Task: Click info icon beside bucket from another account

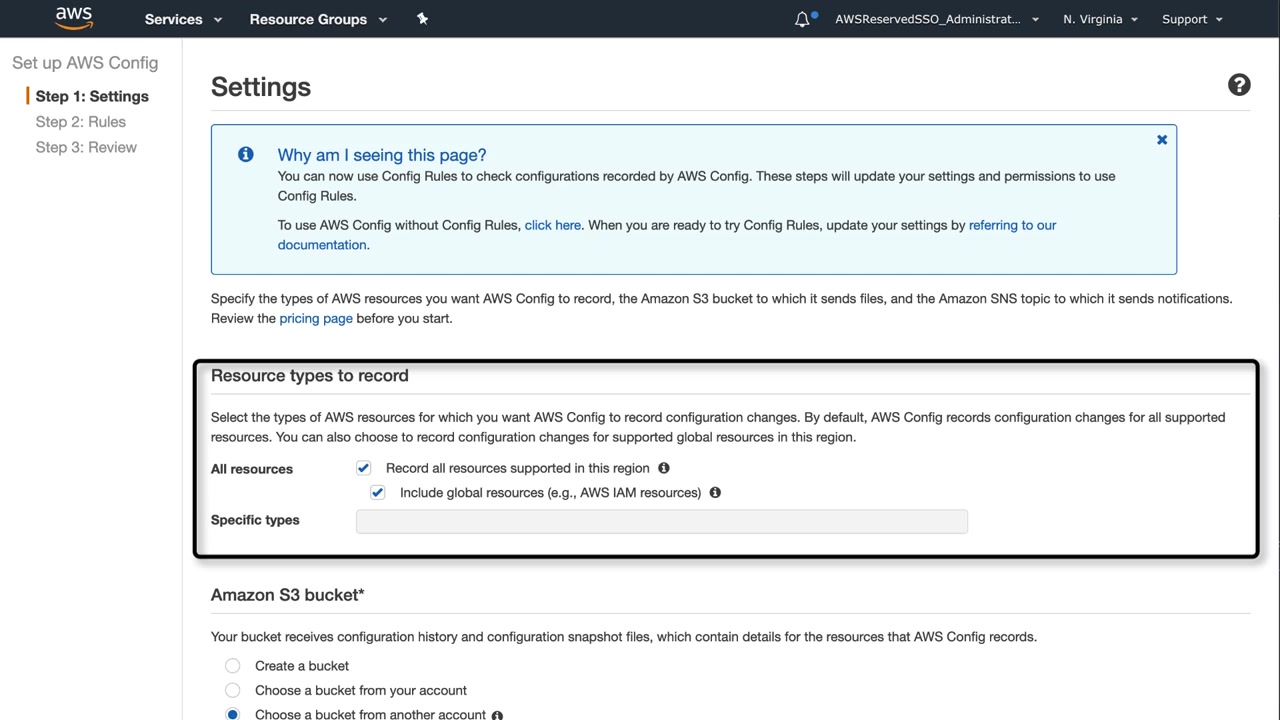Action: coord(497,715)
